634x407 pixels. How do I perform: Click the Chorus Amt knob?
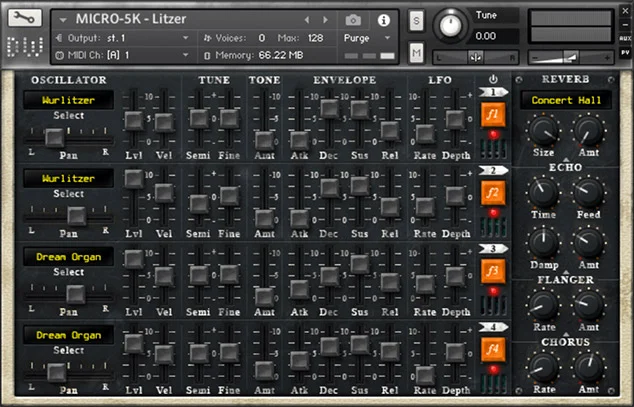coord(588,368)
